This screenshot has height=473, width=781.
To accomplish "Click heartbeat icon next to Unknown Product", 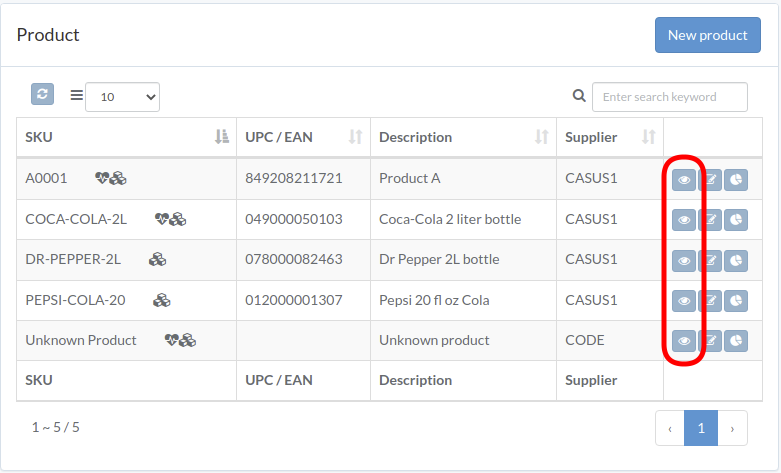I will (x=172, y=340).
